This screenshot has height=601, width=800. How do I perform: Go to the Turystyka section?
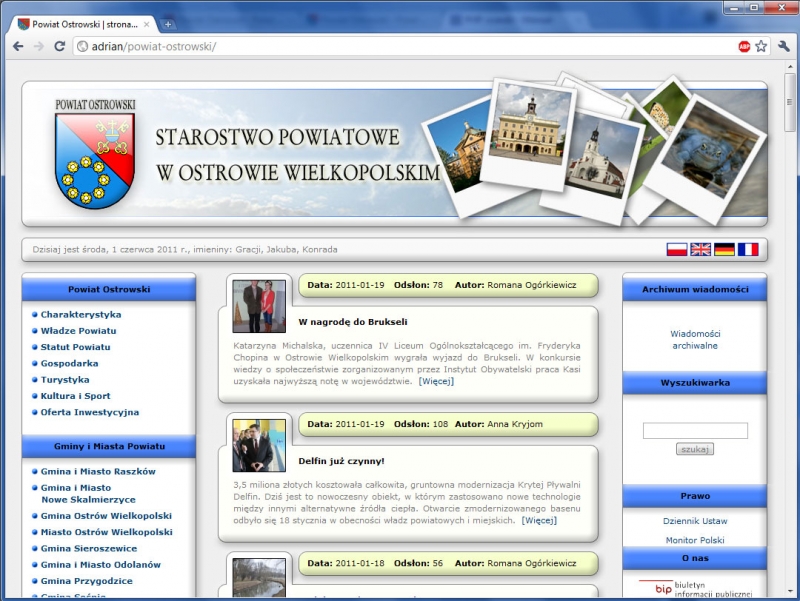click(x=65, y=380)
